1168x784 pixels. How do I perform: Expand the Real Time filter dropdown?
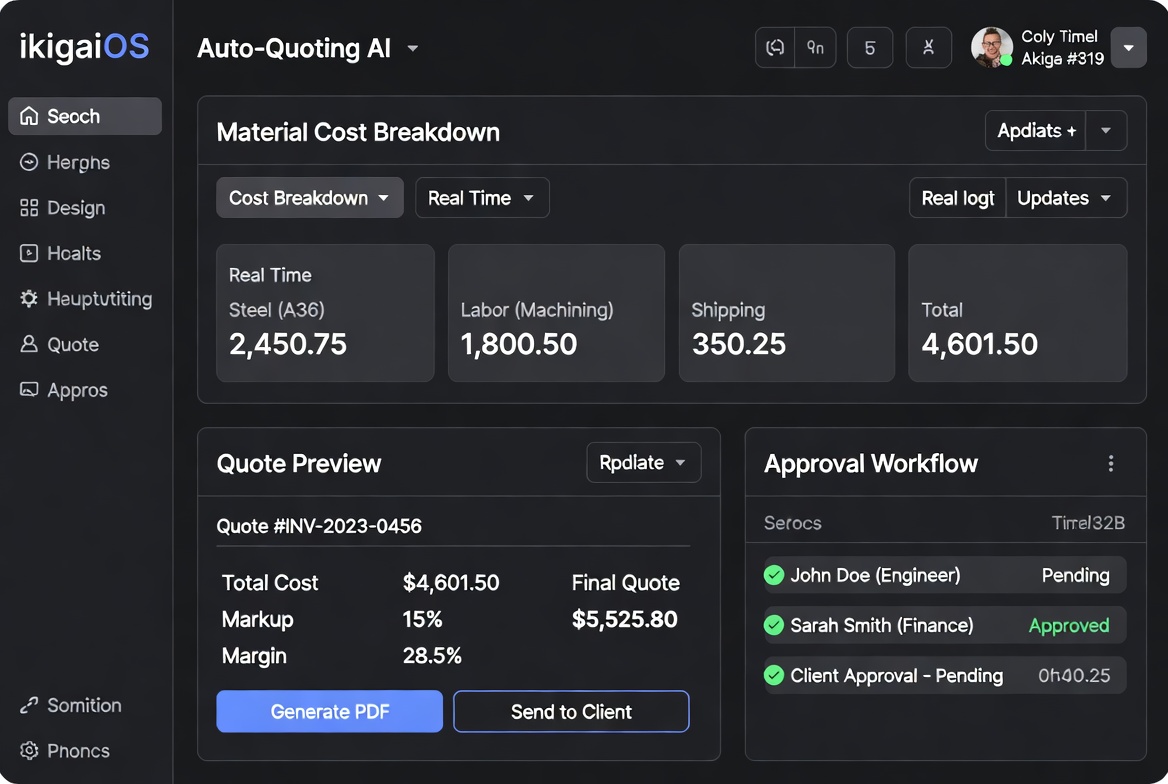(x=482, y=197)
